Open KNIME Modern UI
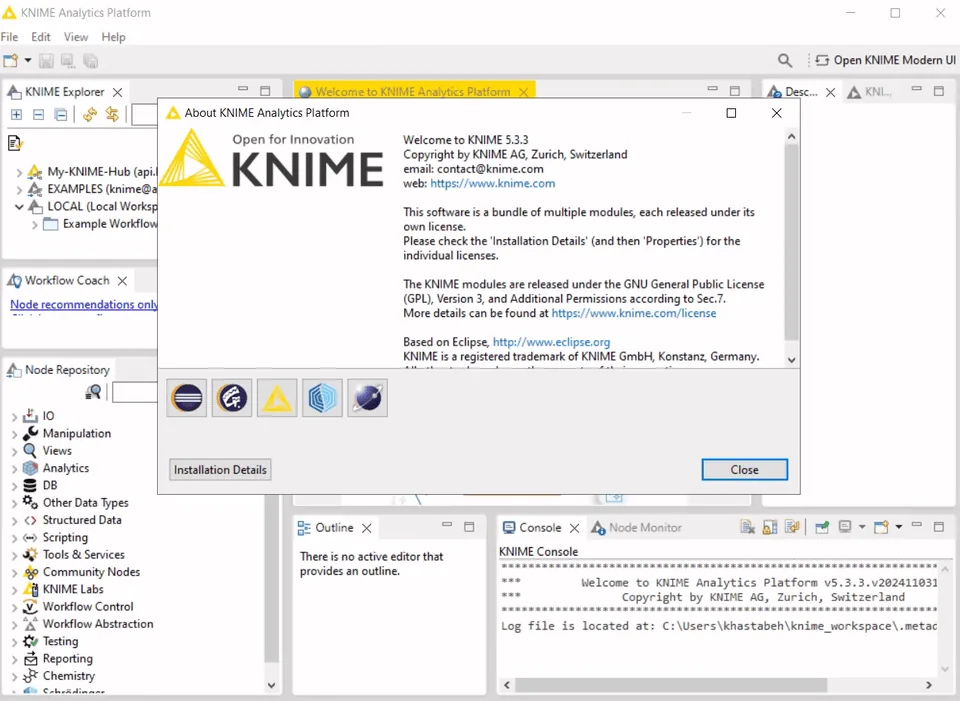 [885, 60]
